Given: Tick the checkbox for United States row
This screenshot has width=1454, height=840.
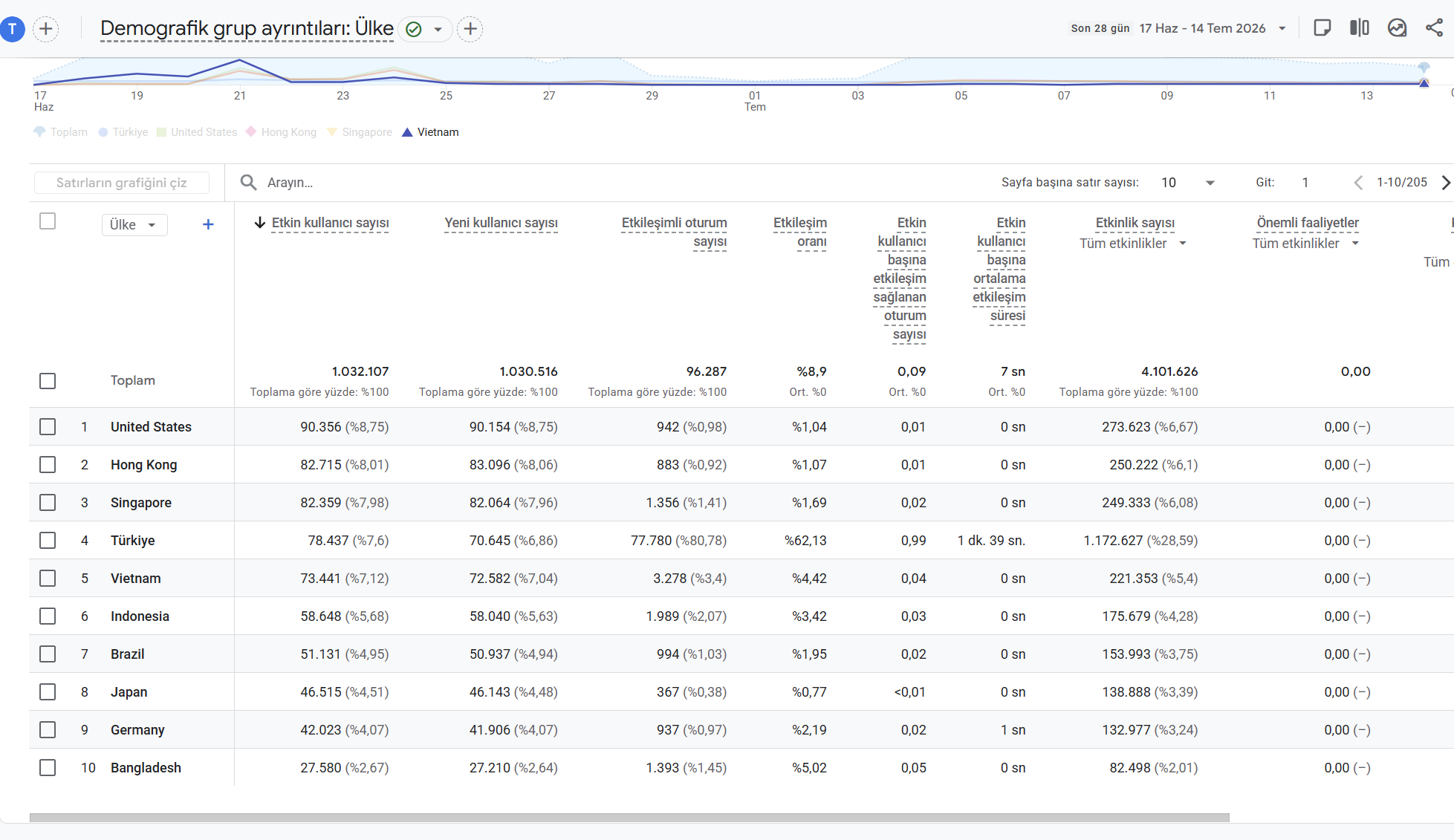Looking at the screenshot, I should tap(48, 427).
